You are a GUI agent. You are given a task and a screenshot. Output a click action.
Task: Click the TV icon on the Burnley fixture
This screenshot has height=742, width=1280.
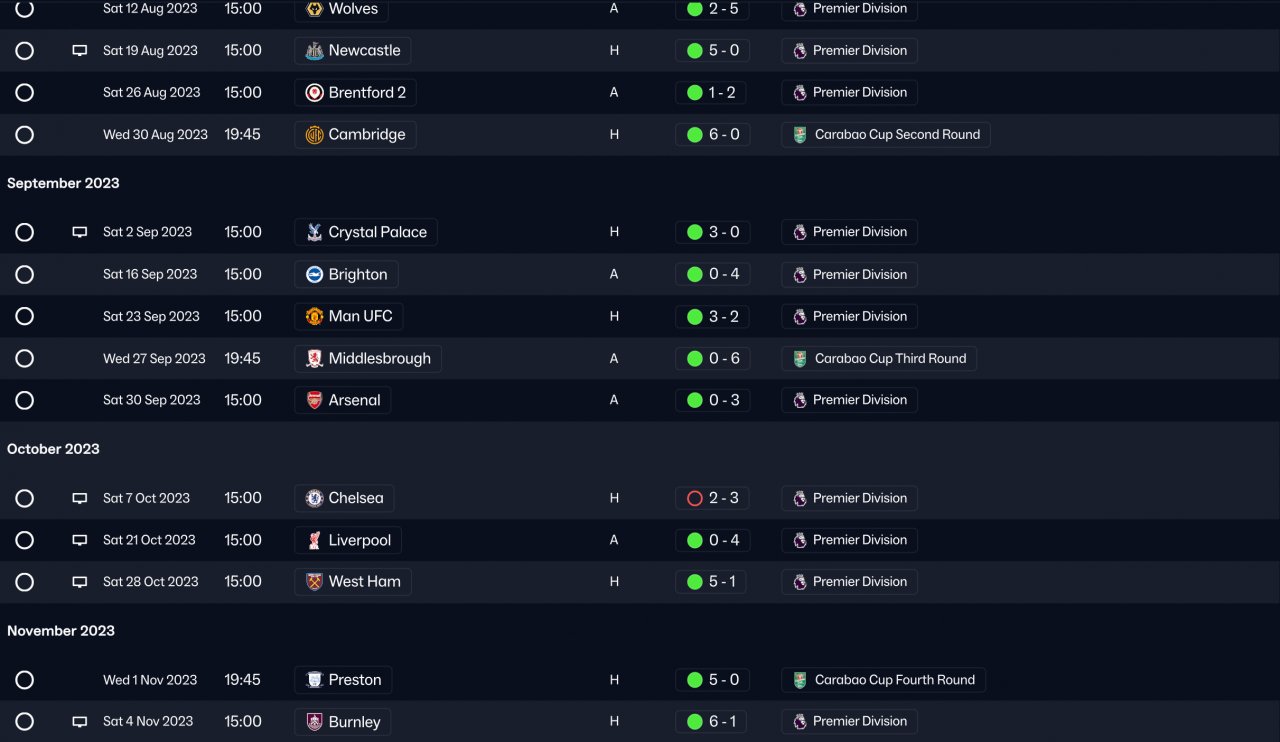coord(80,722)
